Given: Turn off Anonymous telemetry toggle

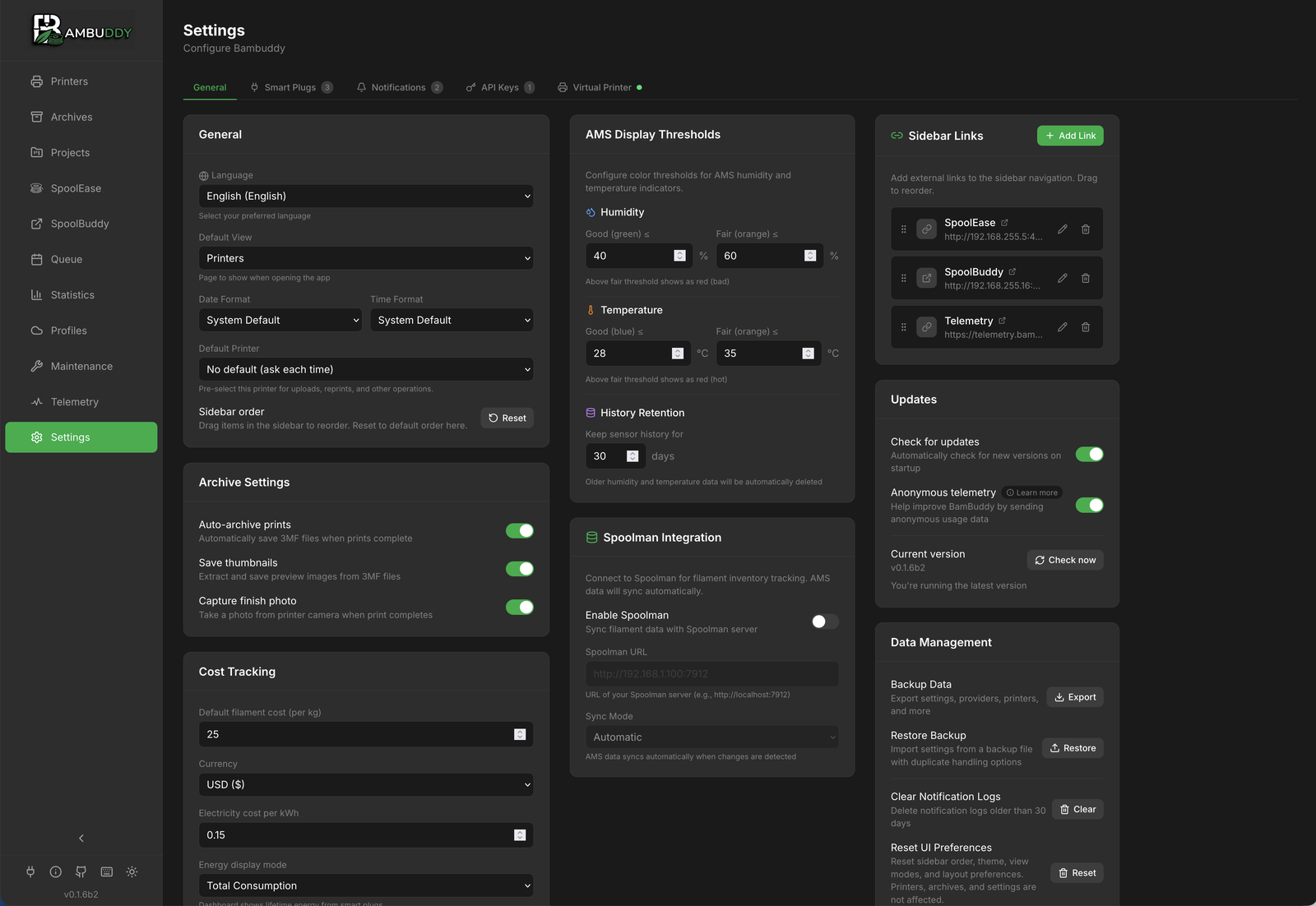Looking at the screenshot, I should [1090, 505].
